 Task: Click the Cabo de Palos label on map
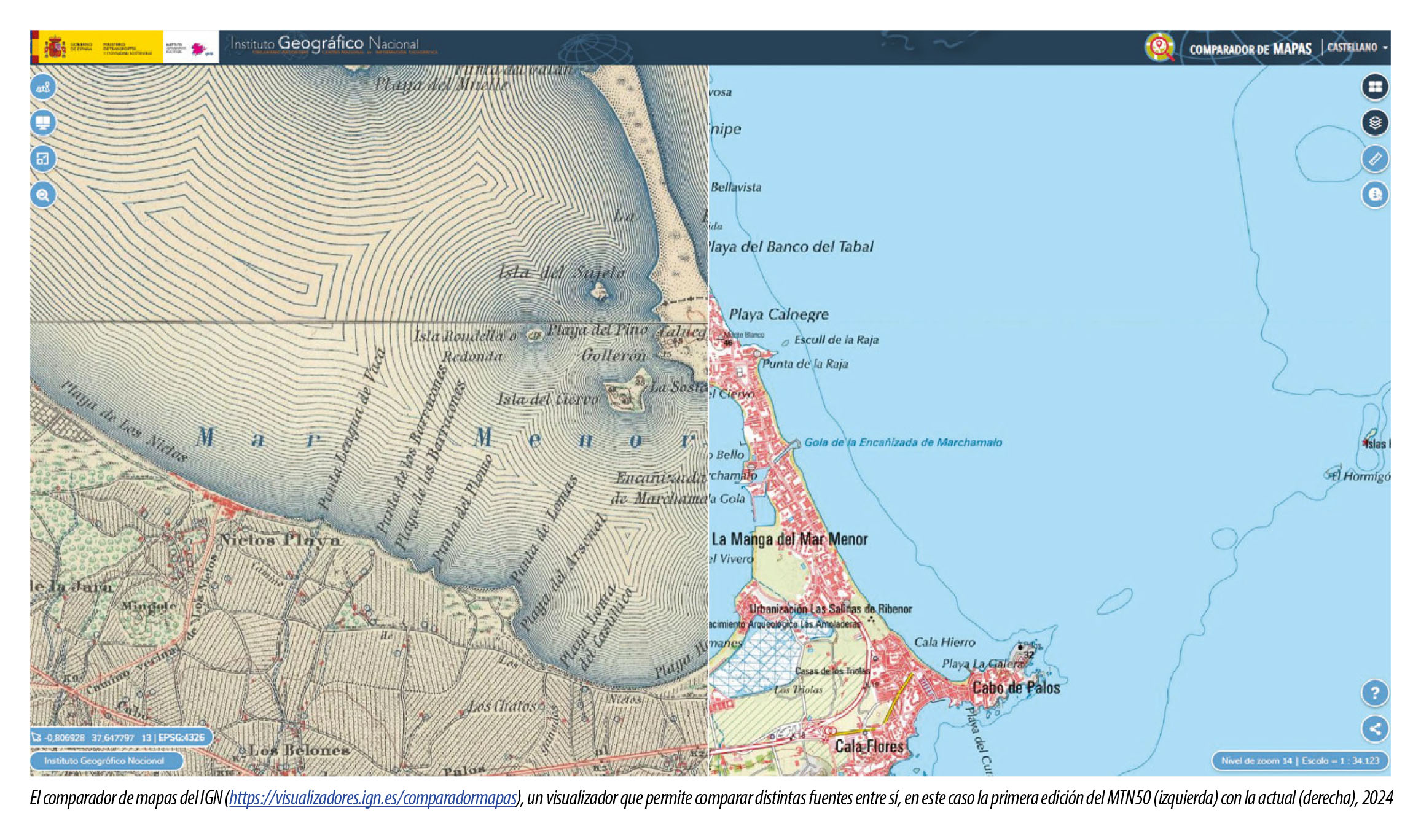1016,688
